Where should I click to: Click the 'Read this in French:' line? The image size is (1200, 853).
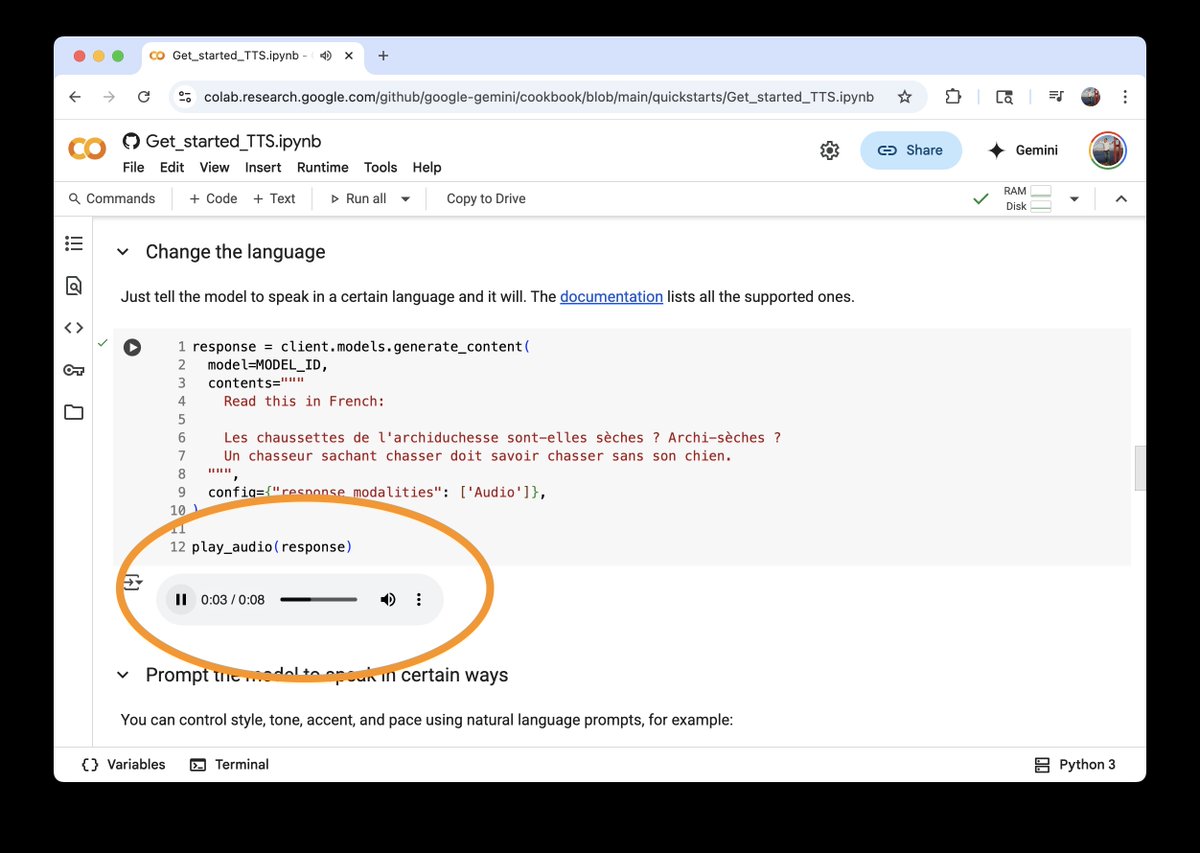pos(304,401)
